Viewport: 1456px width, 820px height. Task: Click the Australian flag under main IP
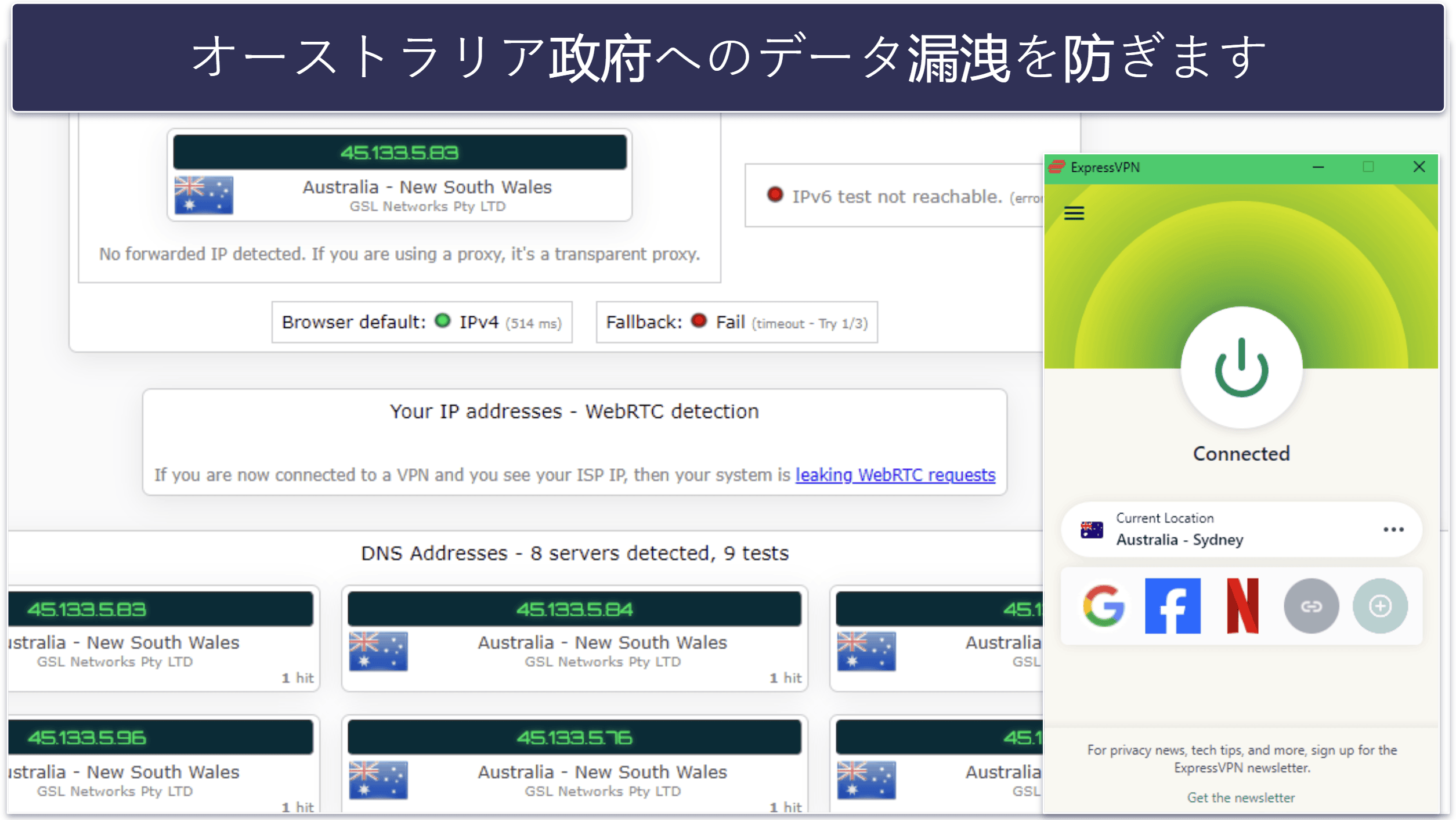pyautogui.click(x=204, y=195)
